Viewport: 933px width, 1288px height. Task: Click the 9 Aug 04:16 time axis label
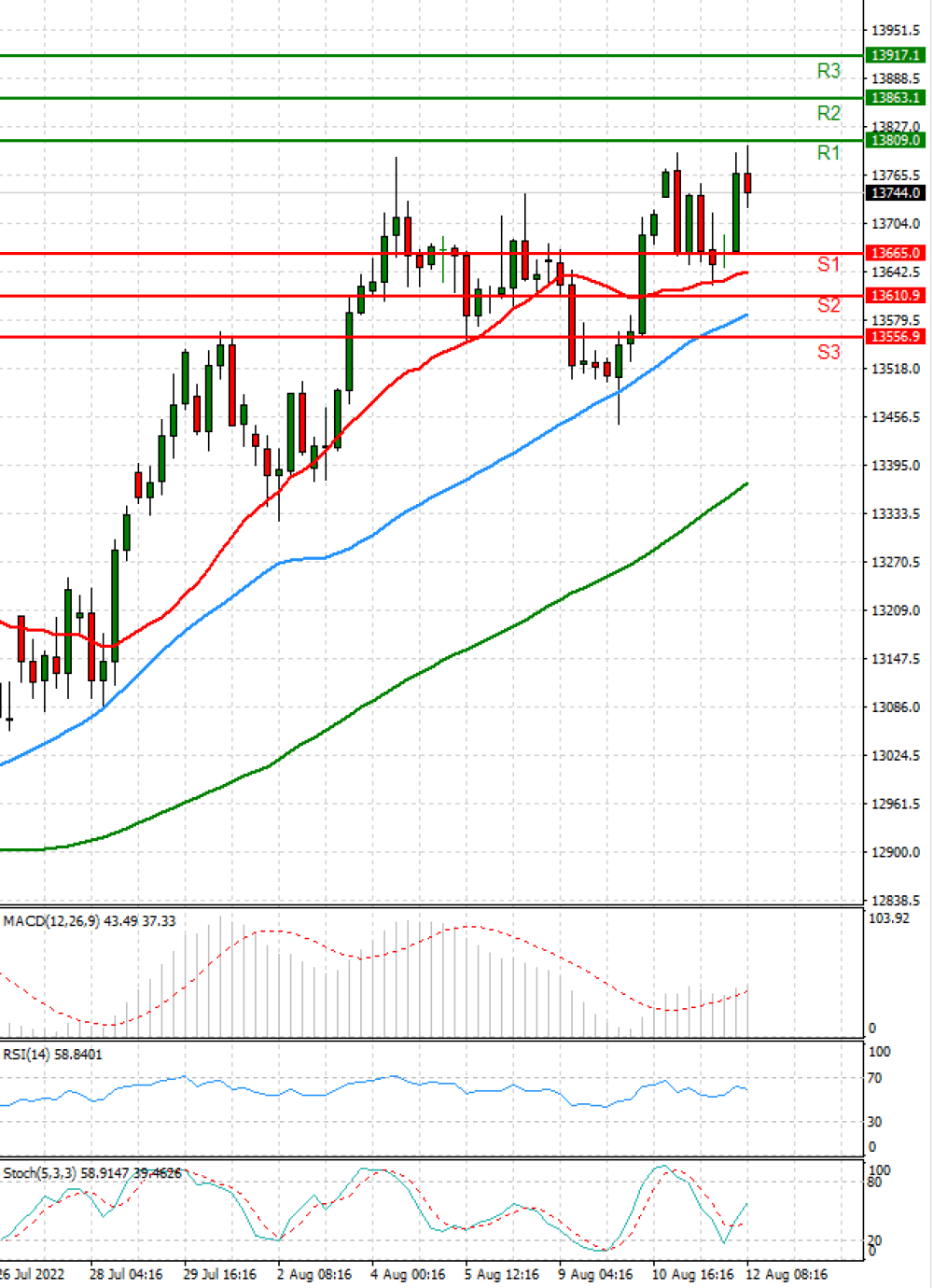pyautogui.click(x=595, y=1274)
